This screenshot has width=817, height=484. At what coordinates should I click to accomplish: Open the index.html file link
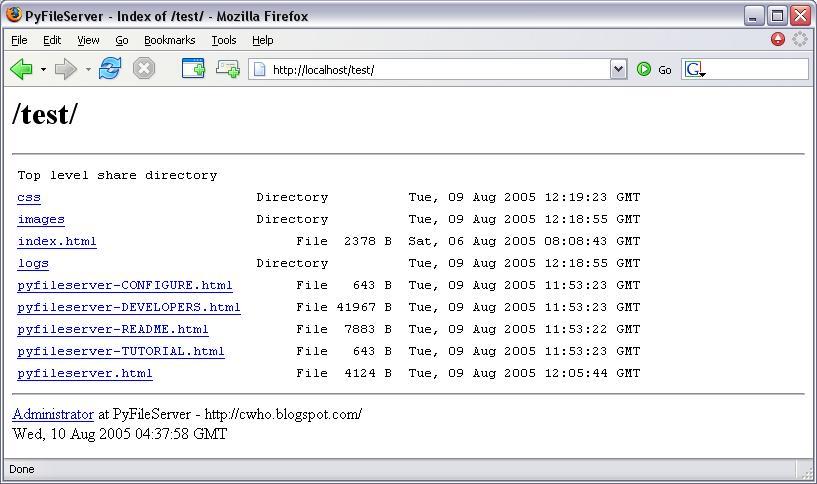57,241
